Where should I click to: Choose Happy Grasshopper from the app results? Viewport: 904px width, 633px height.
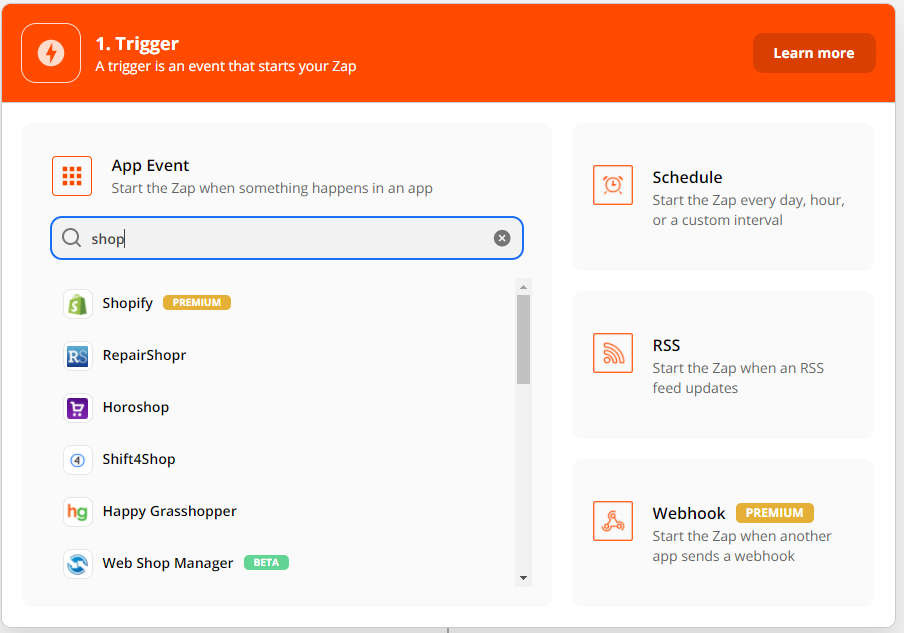[170, 511]
